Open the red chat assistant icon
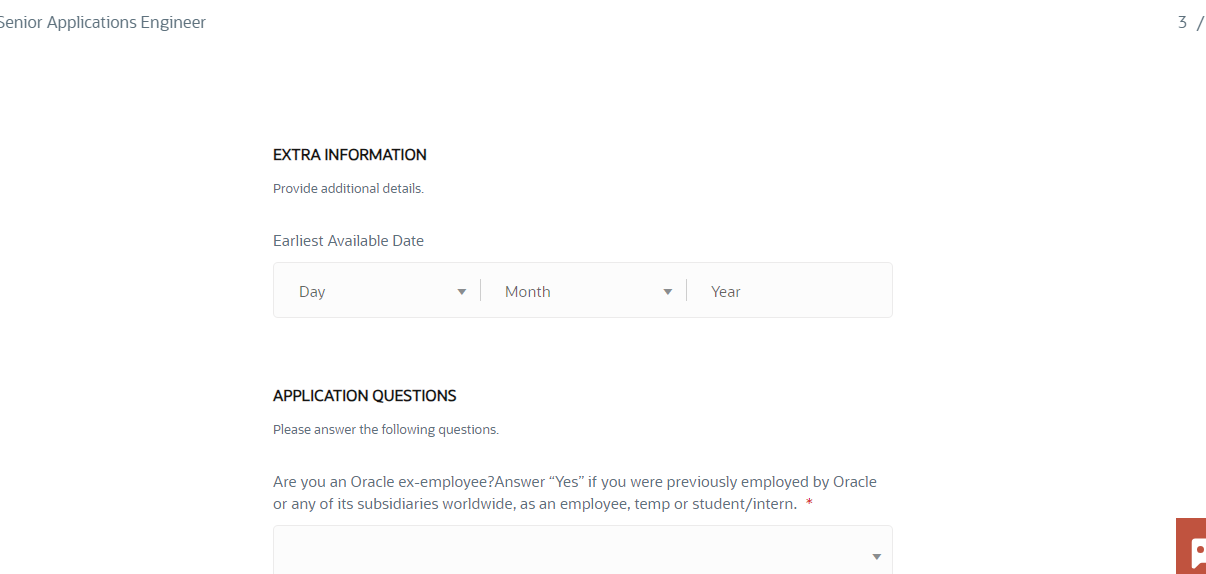This screenshot has height=574, width=1206. pos(1191,546)
